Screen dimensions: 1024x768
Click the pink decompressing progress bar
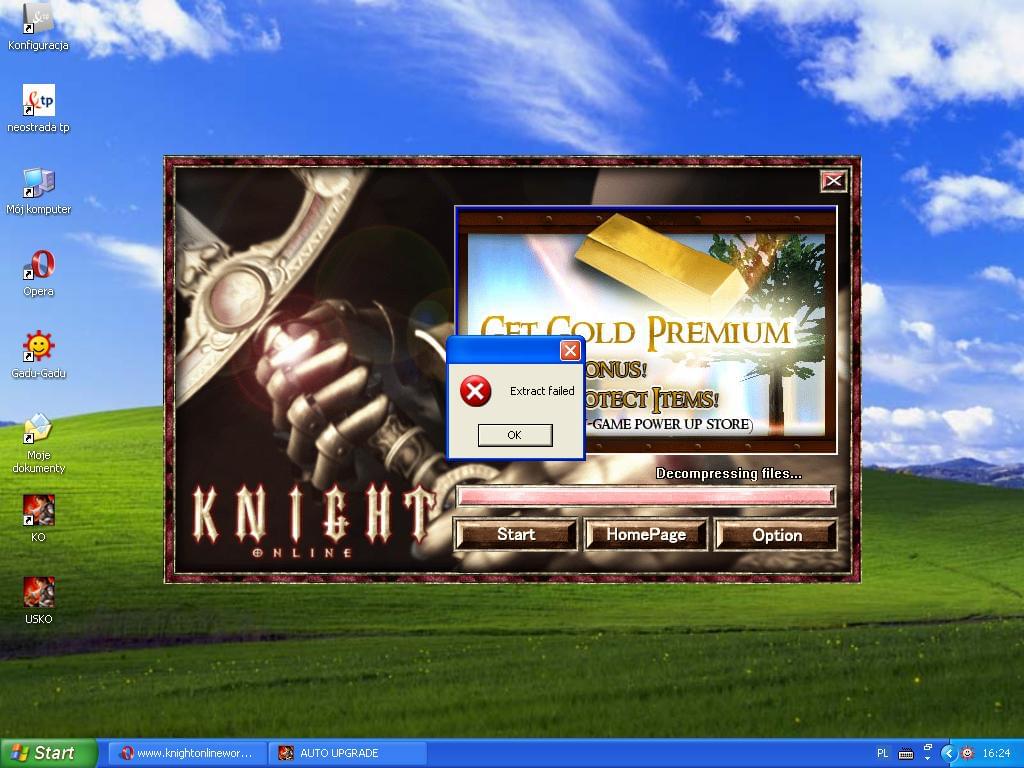pyautogui.click(x=646, y=496)
